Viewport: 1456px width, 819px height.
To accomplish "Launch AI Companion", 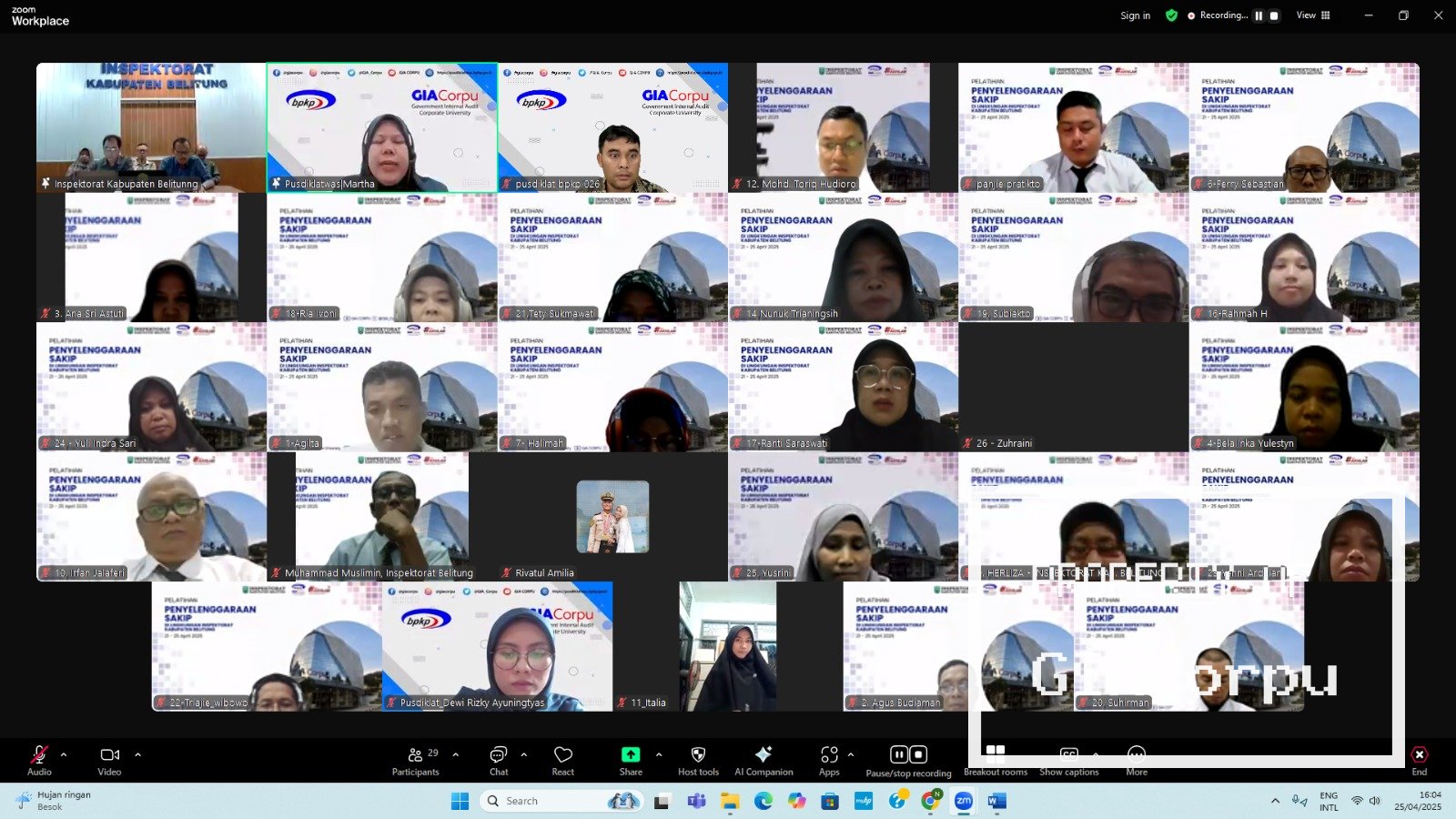I will point(763,755).
